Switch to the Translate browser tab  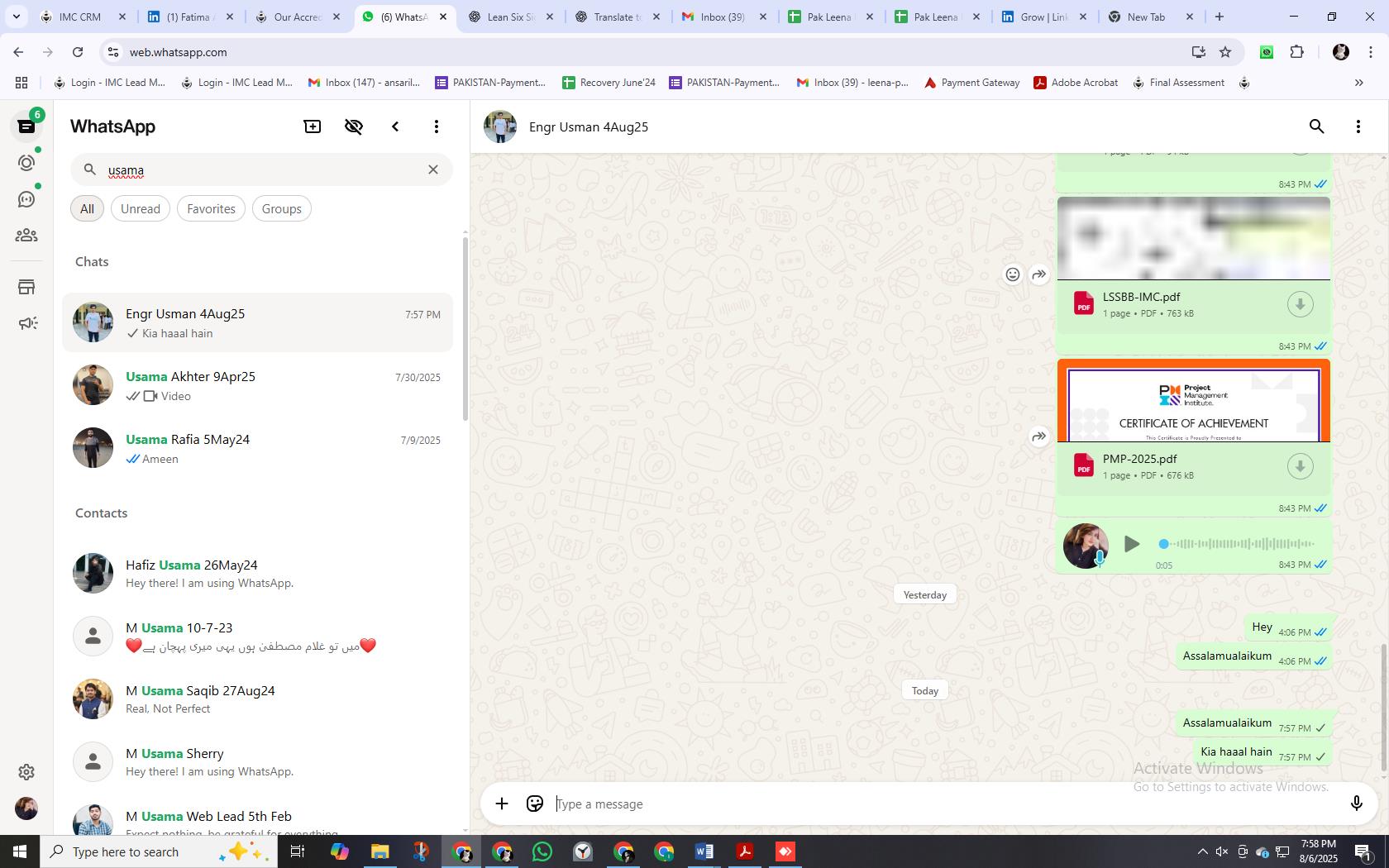617,17
